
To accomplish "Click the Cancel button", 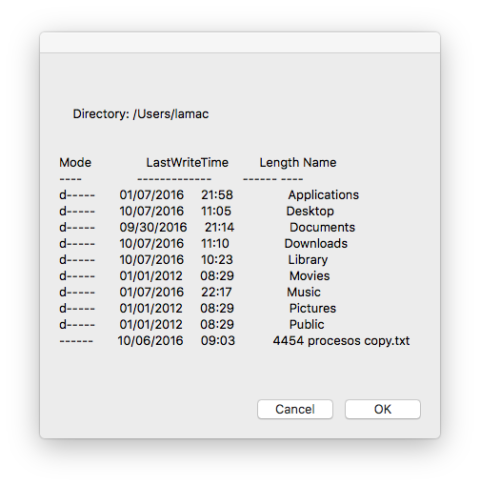I will 295,409.
